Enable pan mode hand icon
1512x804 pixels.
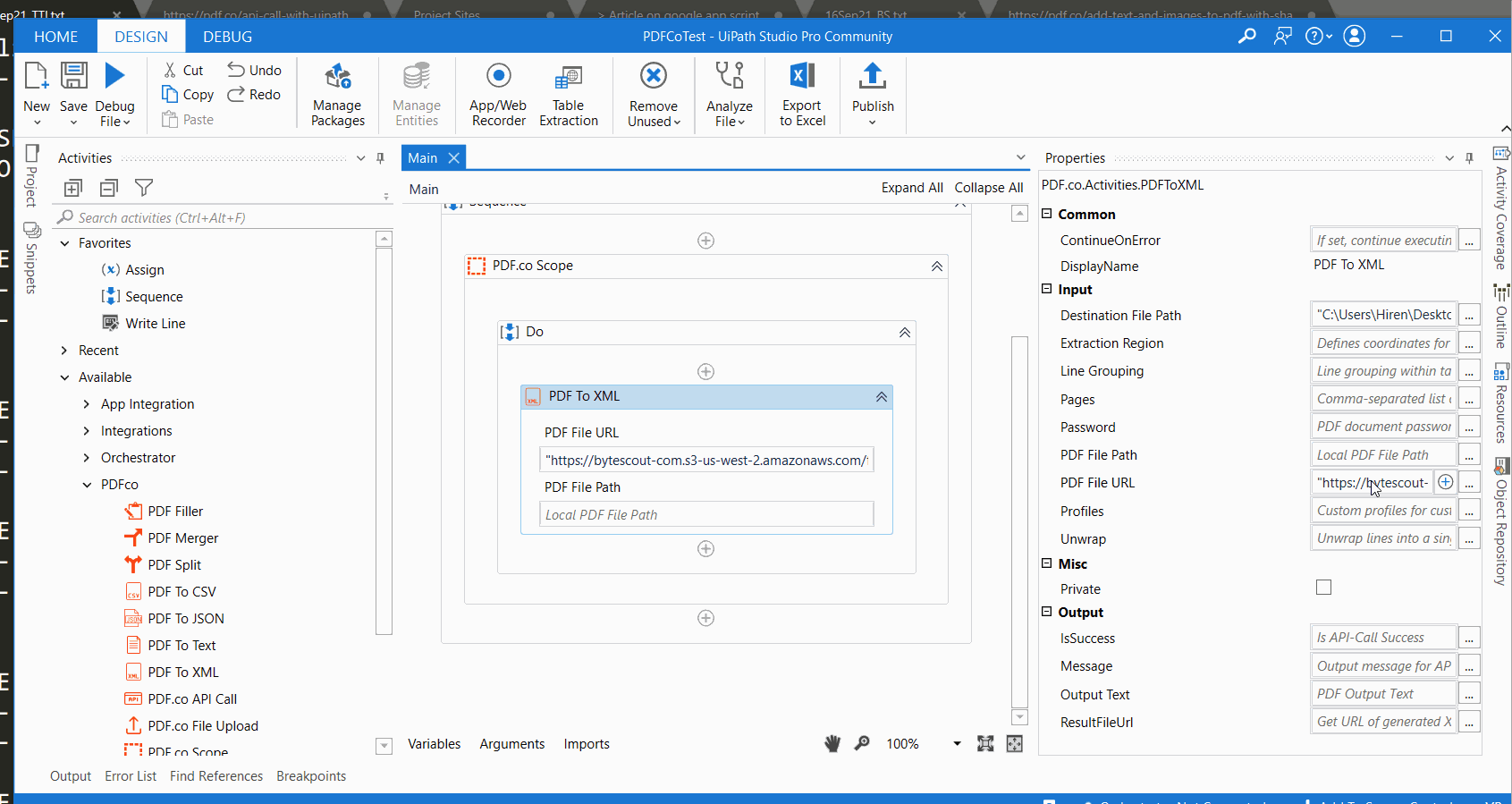pyautogui.click(x=832, y=743)
